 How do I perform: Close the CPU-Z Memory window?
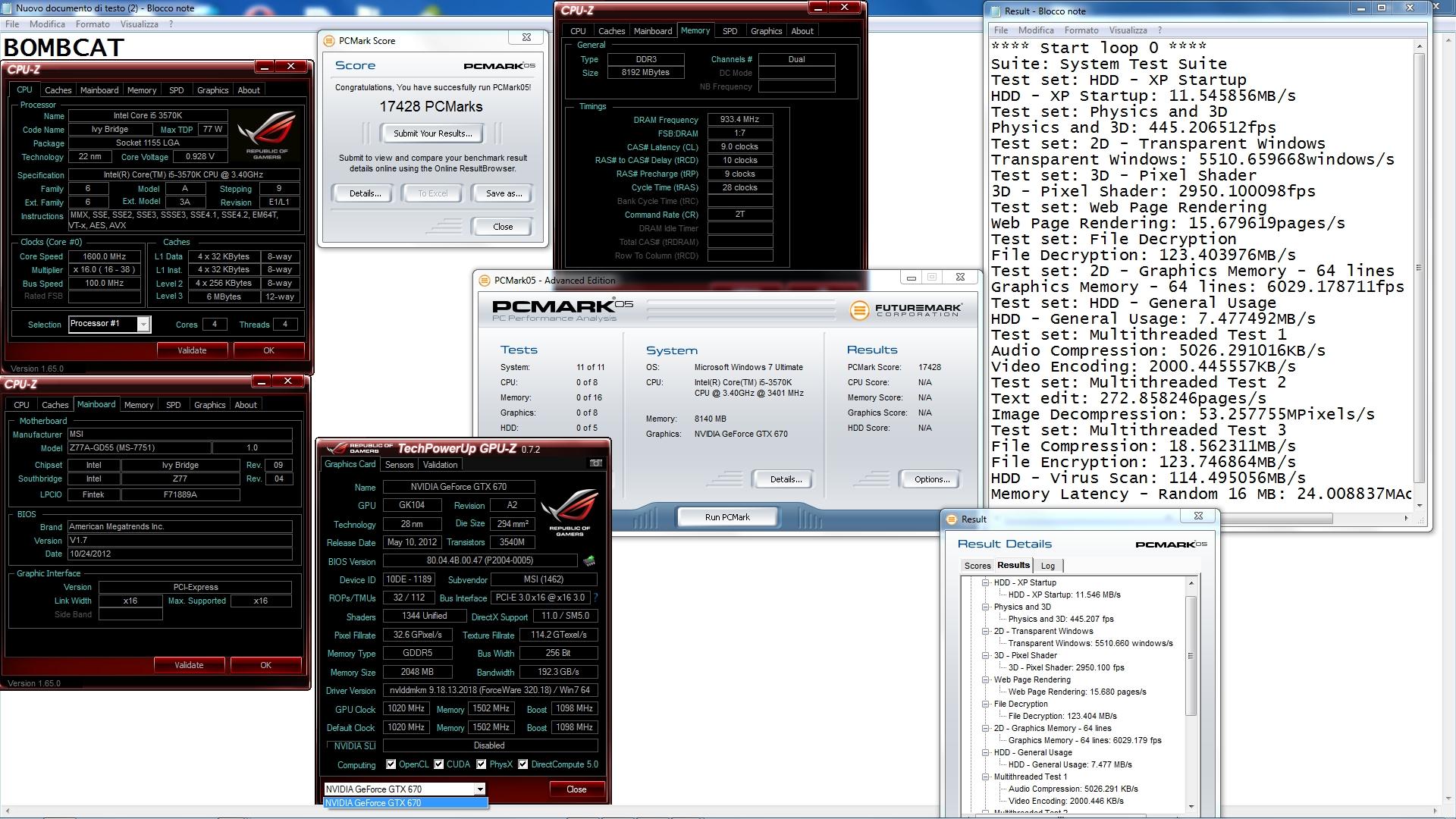pos(844,7)
